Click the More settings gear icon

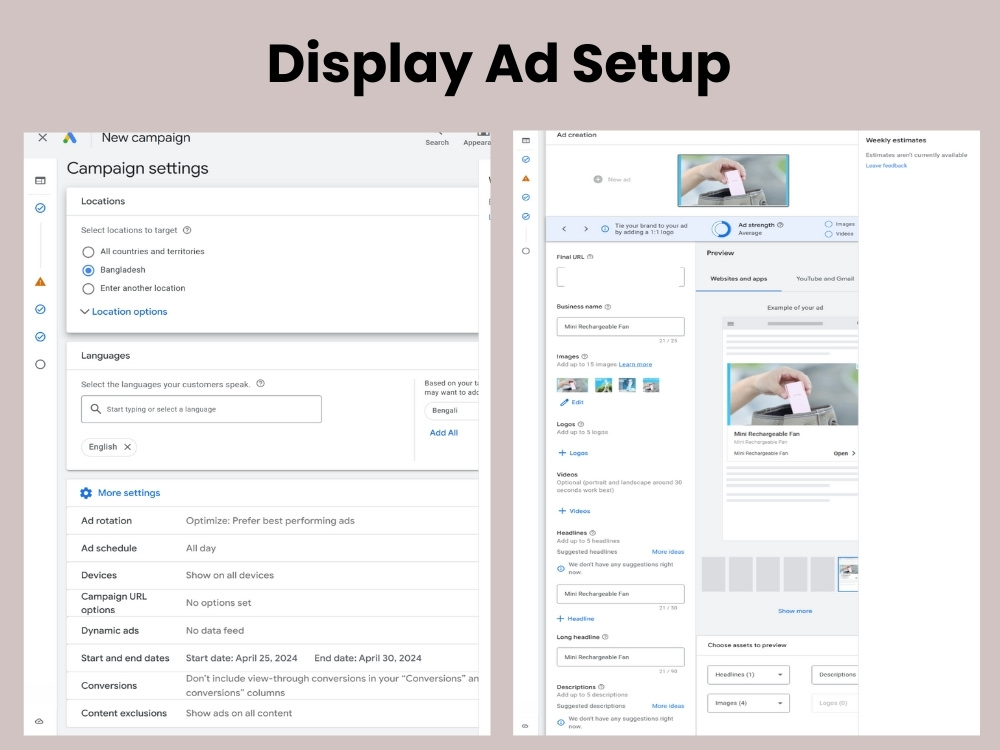coord(86,493)
